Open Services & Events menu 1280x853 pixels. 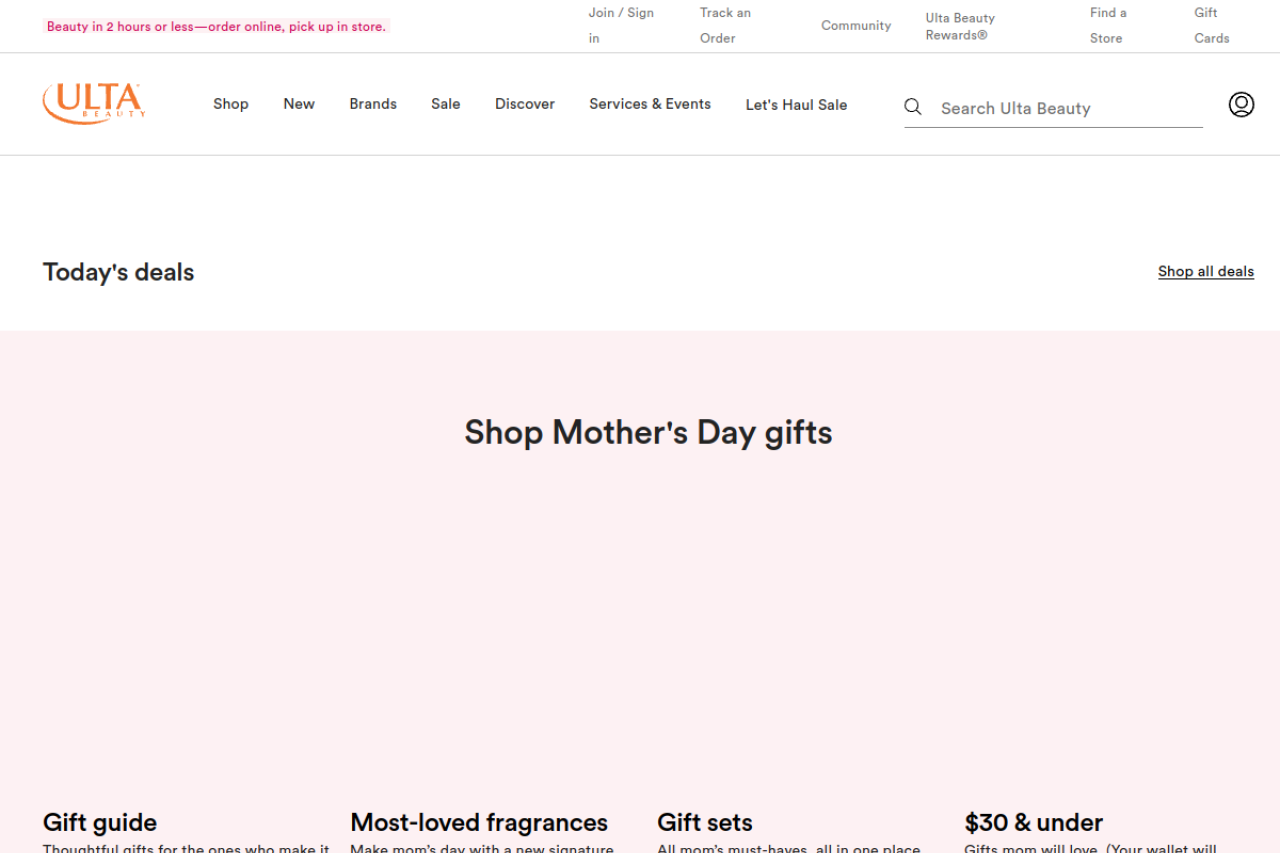click(x=650, y=104)
